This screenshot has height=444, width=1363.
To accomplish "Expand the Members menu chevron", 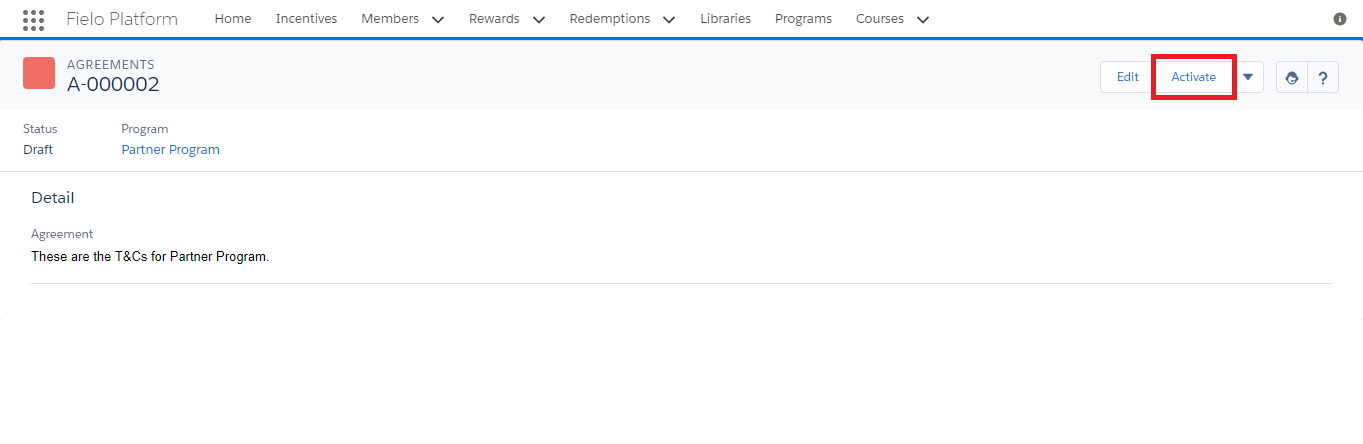I will [x=437, y=19].
